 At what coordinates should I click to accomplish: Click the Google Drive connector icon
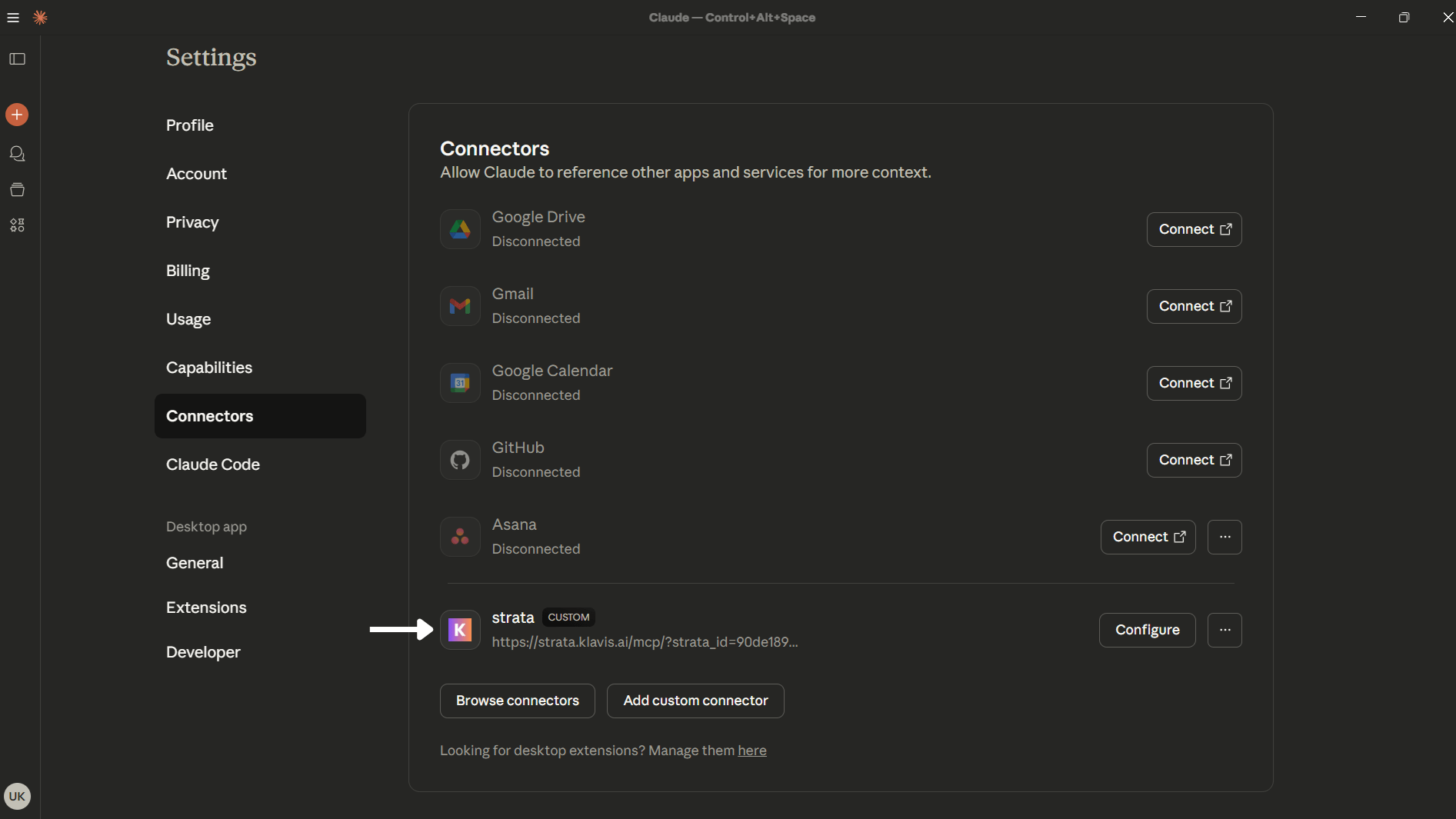click(460, 229)
